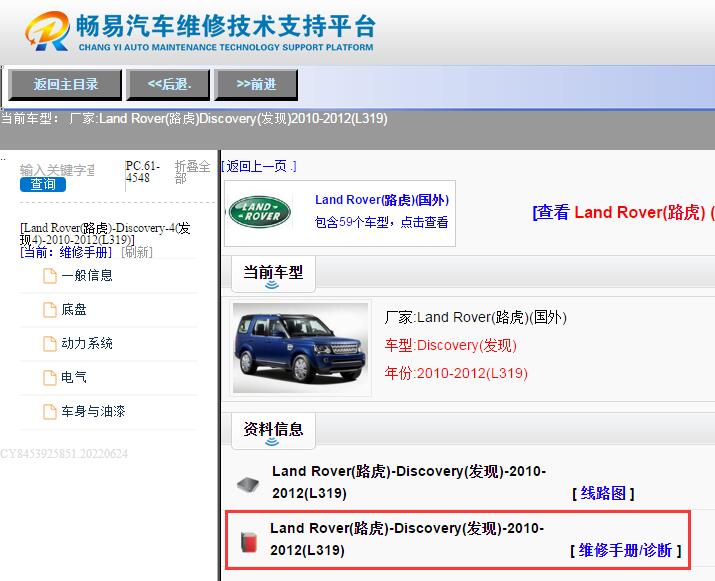
Task: Click the 当前车型 status line in gray bar
Action: click(x=195, y=119)
